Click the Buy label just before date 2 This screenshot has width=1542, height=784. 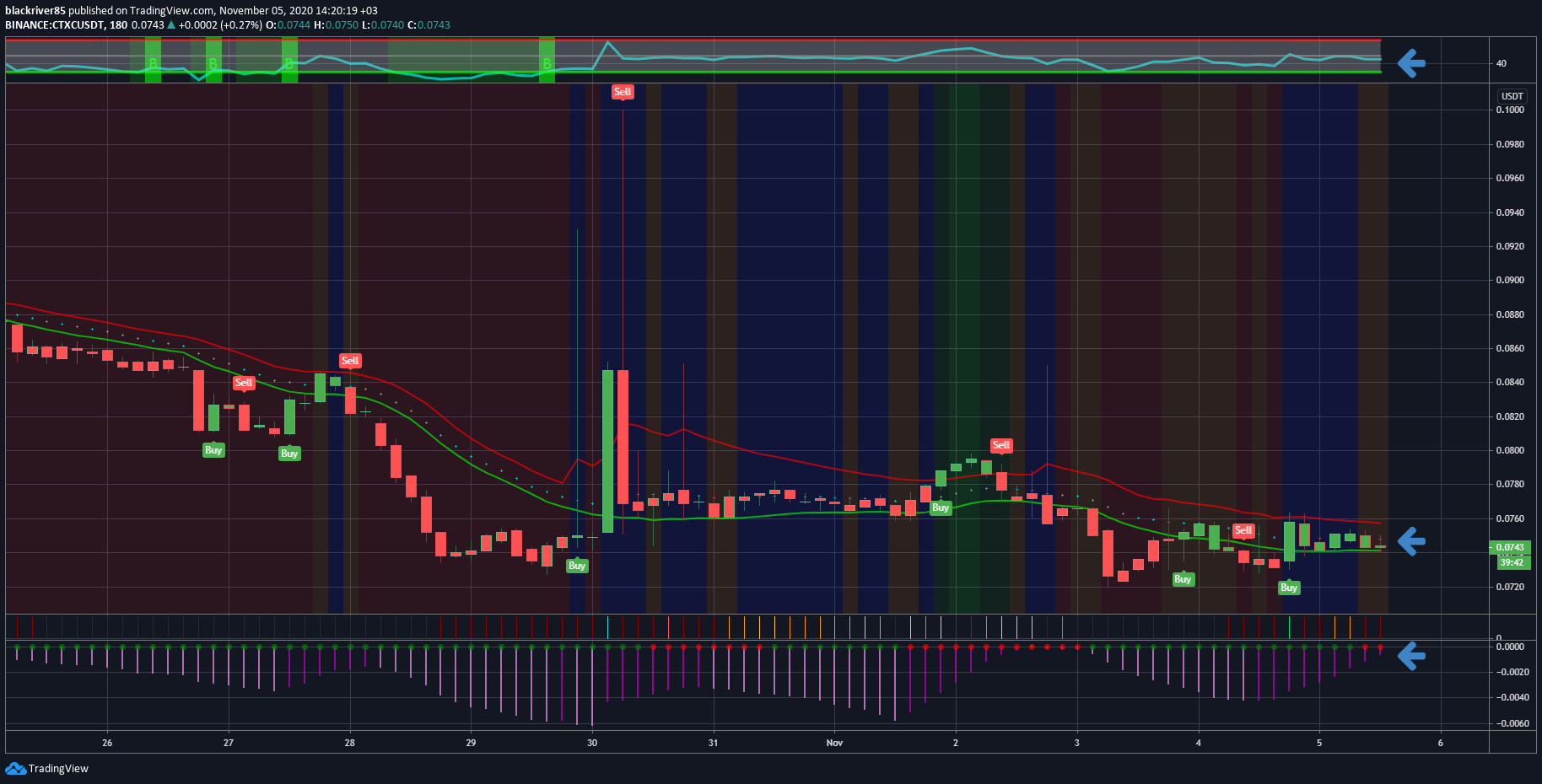point(941,507)
